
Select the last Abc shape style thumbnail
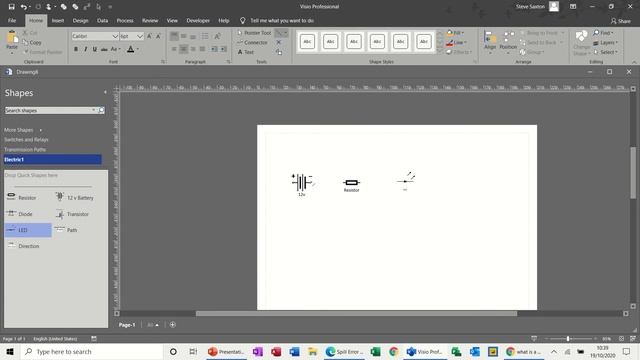coord(424,42)
